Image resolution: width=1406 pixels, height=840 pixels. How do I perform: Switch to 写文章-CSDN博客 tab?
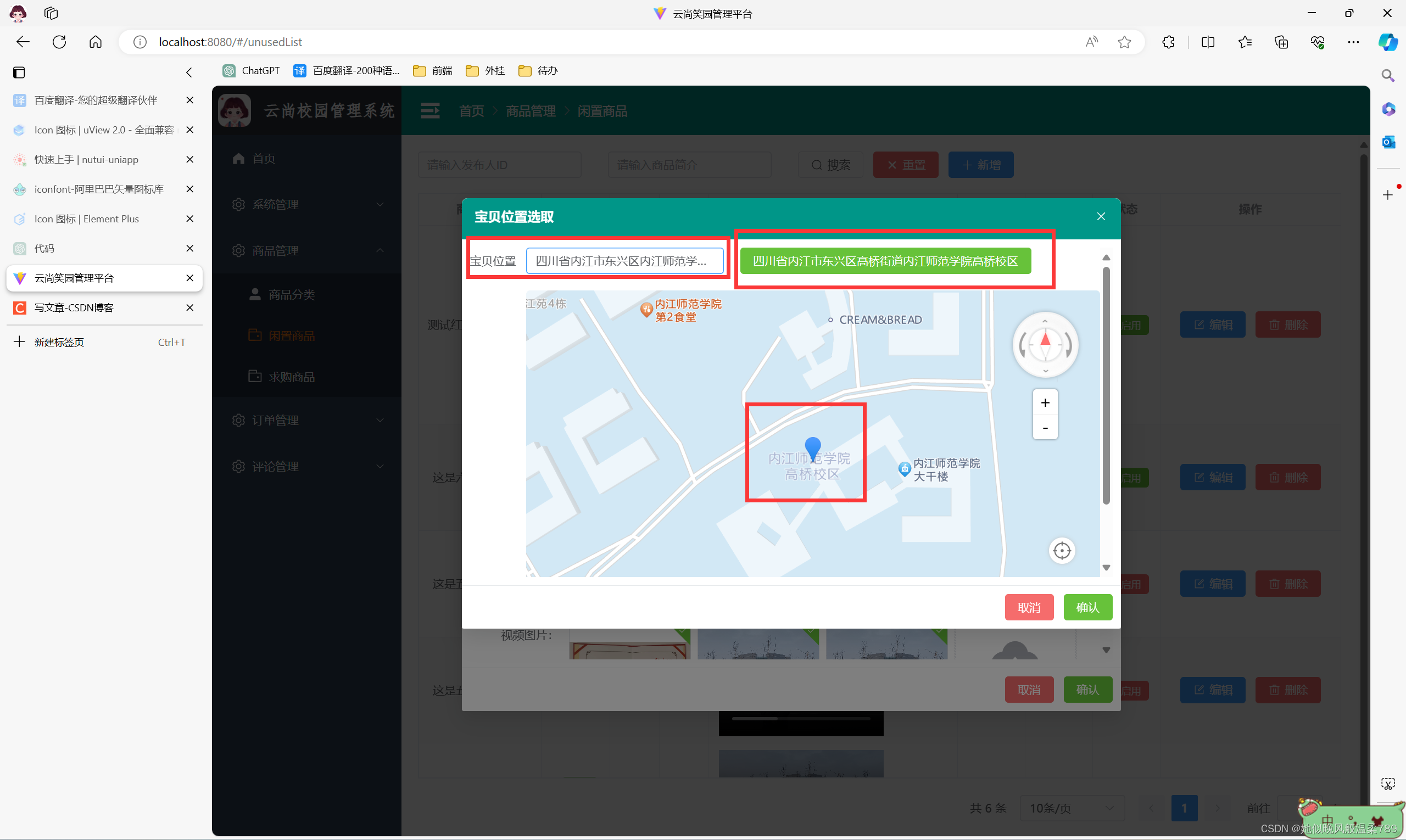[74, 307]
